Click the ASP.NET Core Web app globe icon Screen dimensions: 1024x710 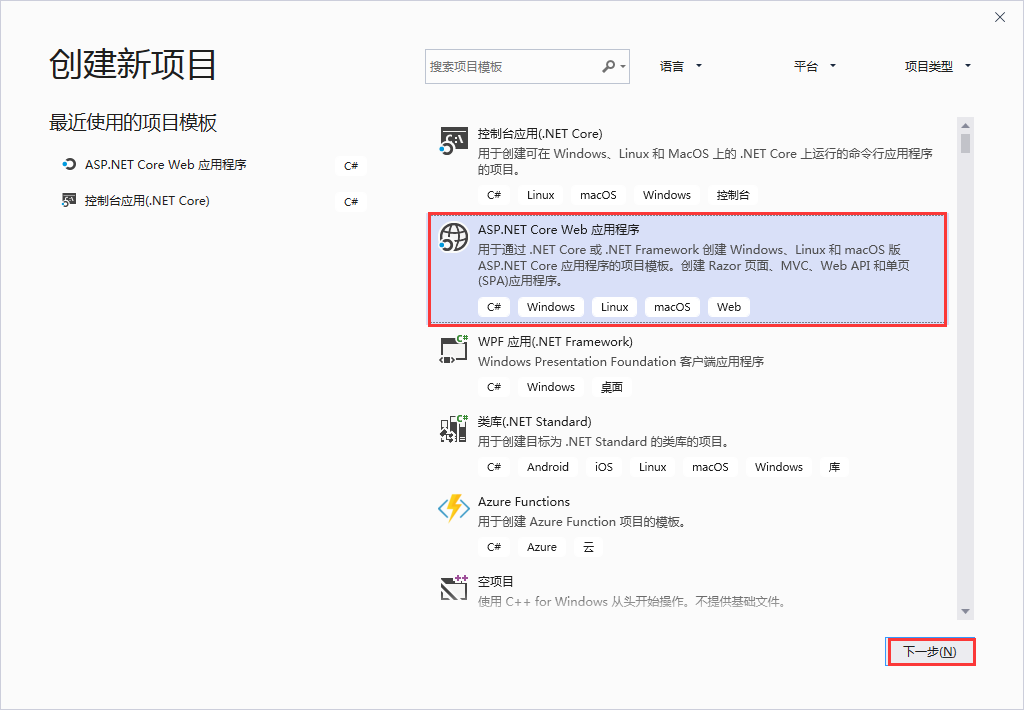pos(454,237)
